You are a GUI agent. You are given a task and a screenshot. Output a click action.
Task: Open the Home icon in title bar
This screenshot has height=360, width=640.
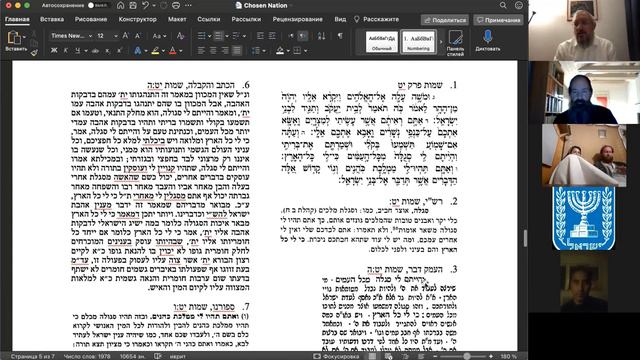click(120, 5)
